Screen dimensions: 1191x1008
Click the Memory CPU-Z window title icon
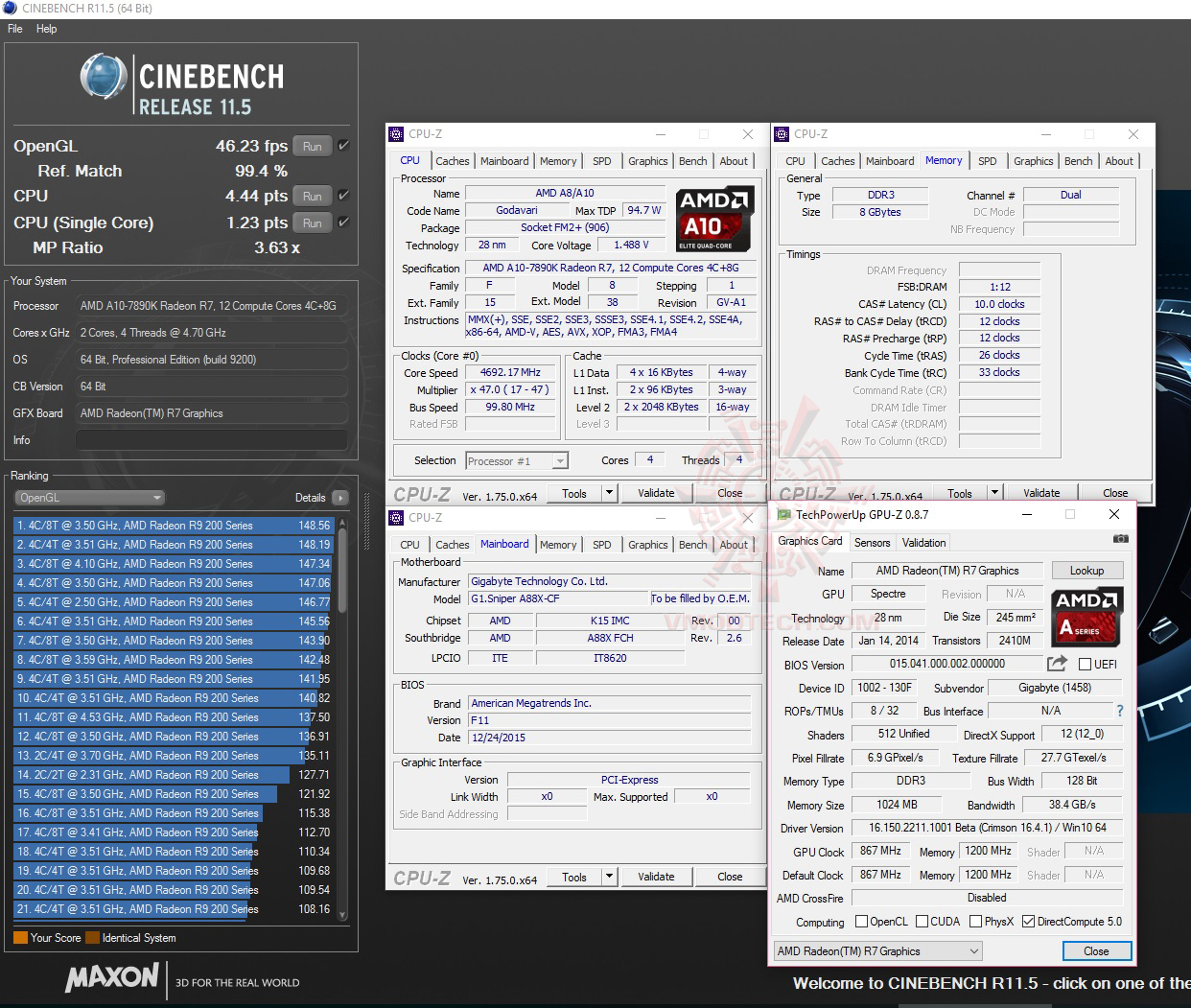point(782,134)
